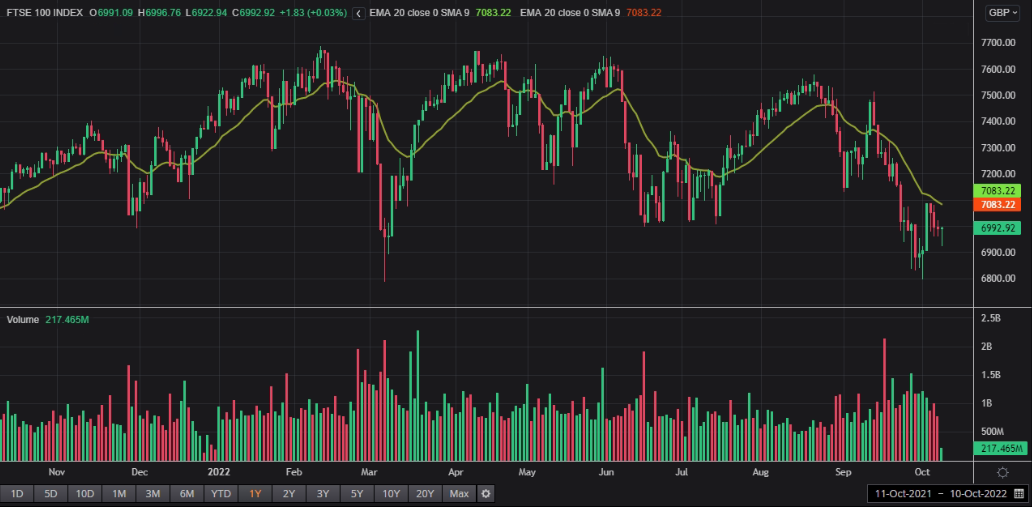Choose the 2Y range button
This screenshot has width=1032, height=507.
[x=288, y=493]
